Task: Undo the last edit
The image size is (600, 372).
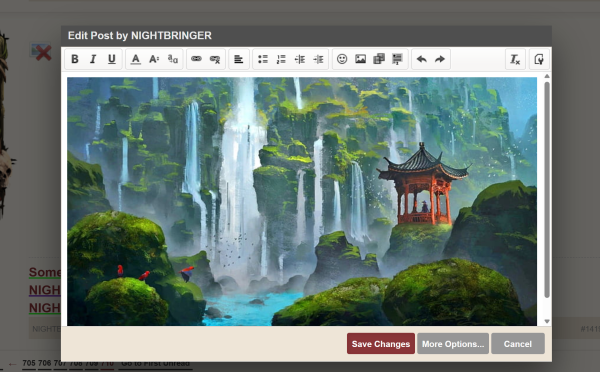Action: (421, 59)
